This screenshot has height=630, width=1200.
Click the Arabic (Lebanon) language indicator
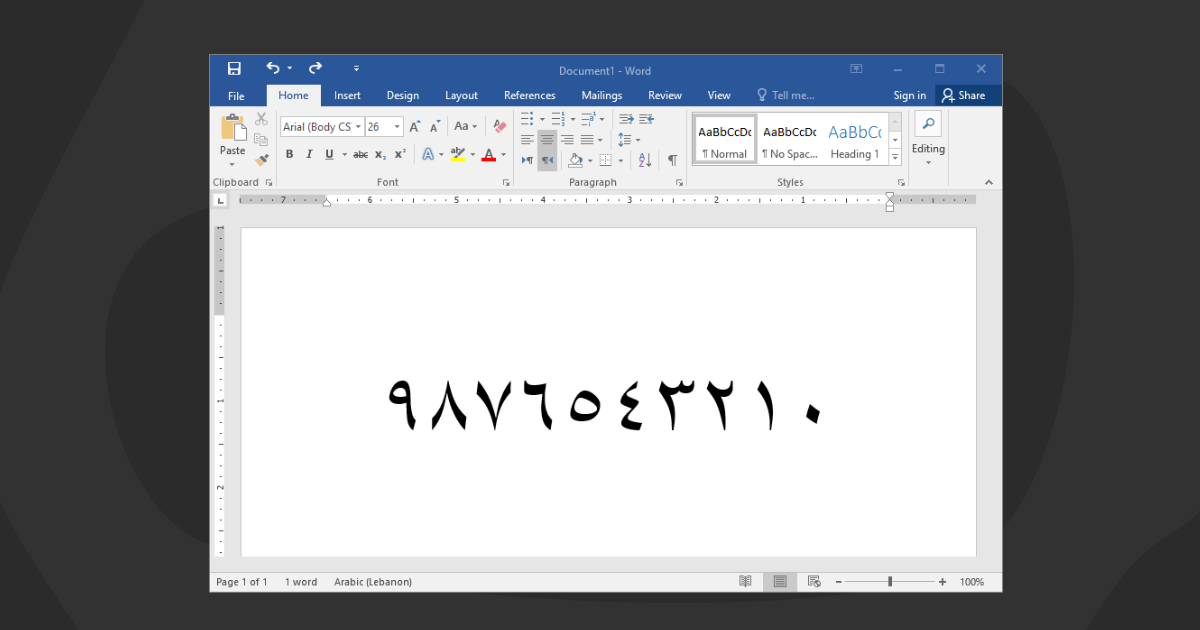[x=373, y=582]
